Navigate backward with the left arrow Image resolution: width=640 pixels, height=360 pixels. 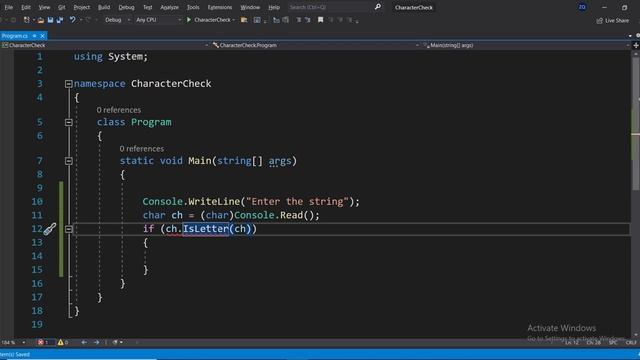(x=84, y=342)
